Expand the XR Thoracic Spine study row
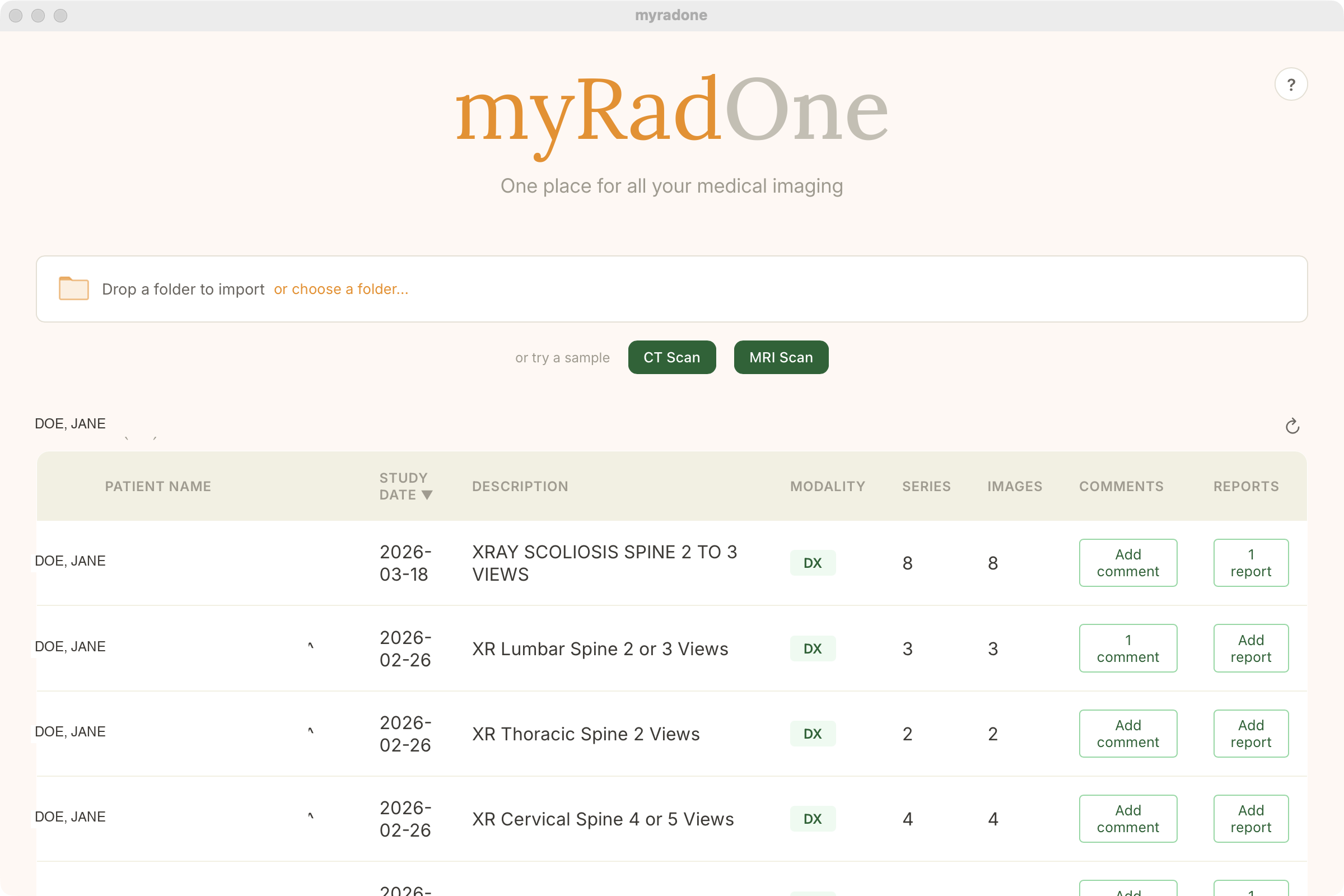The width and height of the screenshot is (1344, 896). point(310,732)
